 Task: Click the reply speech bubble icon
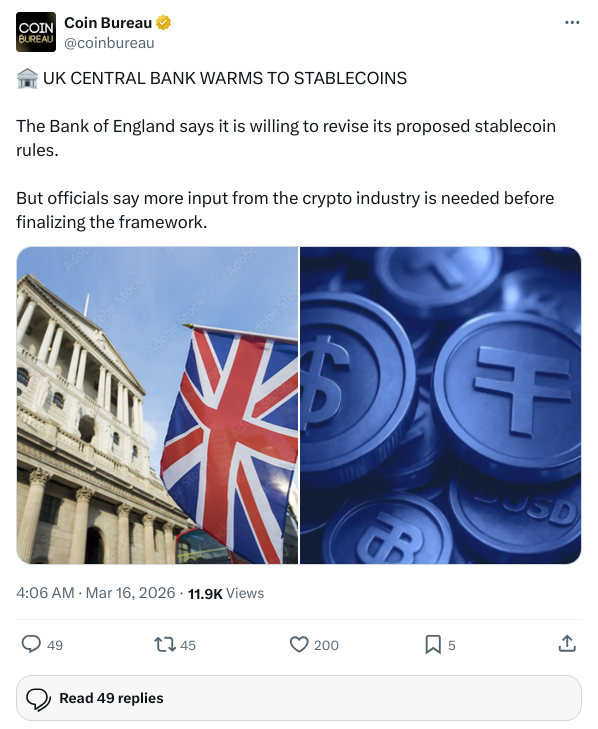31,644
